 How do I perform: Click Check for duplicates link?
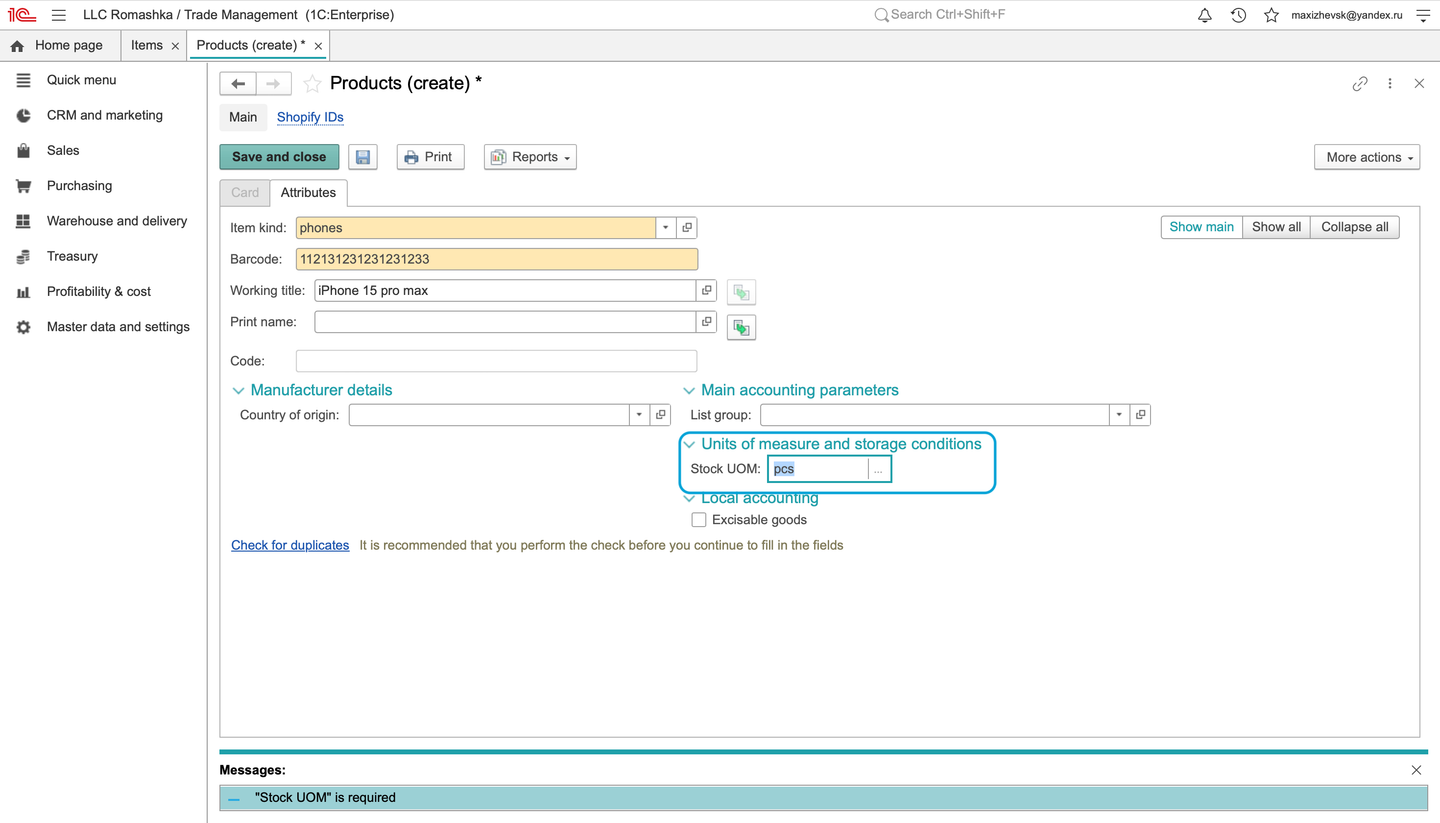[290, 545]
